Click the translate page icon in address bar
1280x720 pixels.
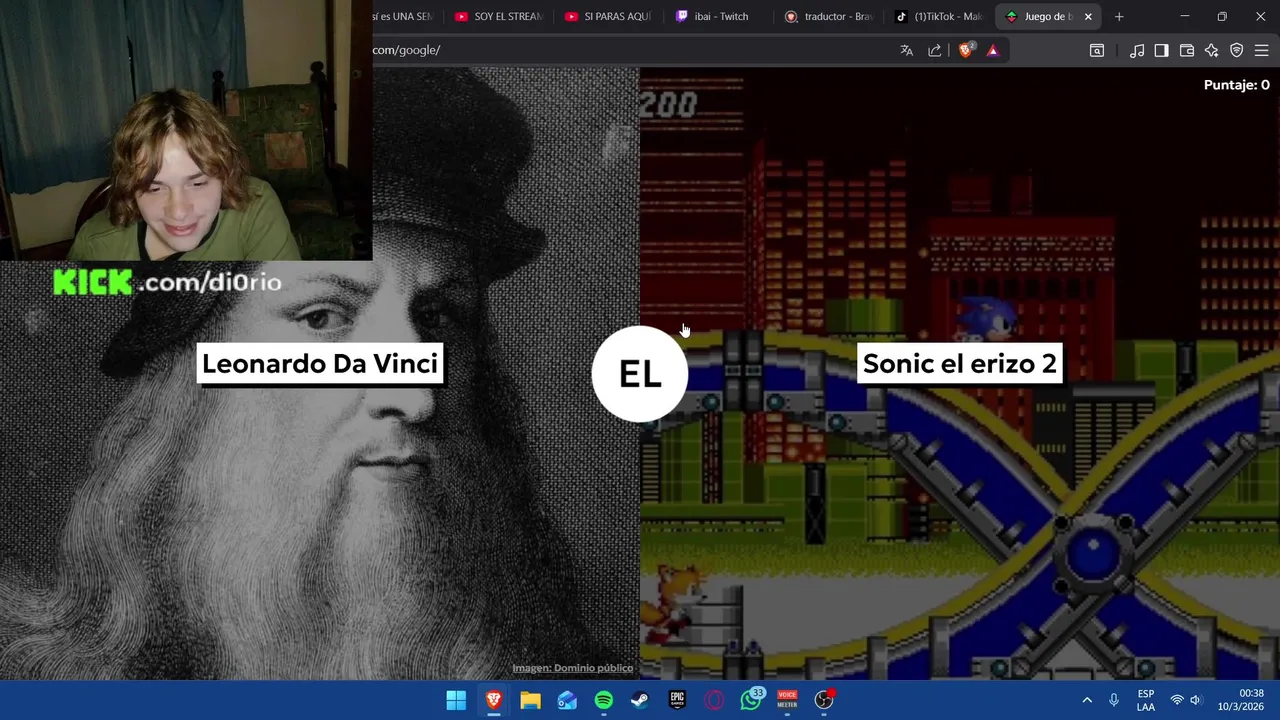[x=906, y=50]
